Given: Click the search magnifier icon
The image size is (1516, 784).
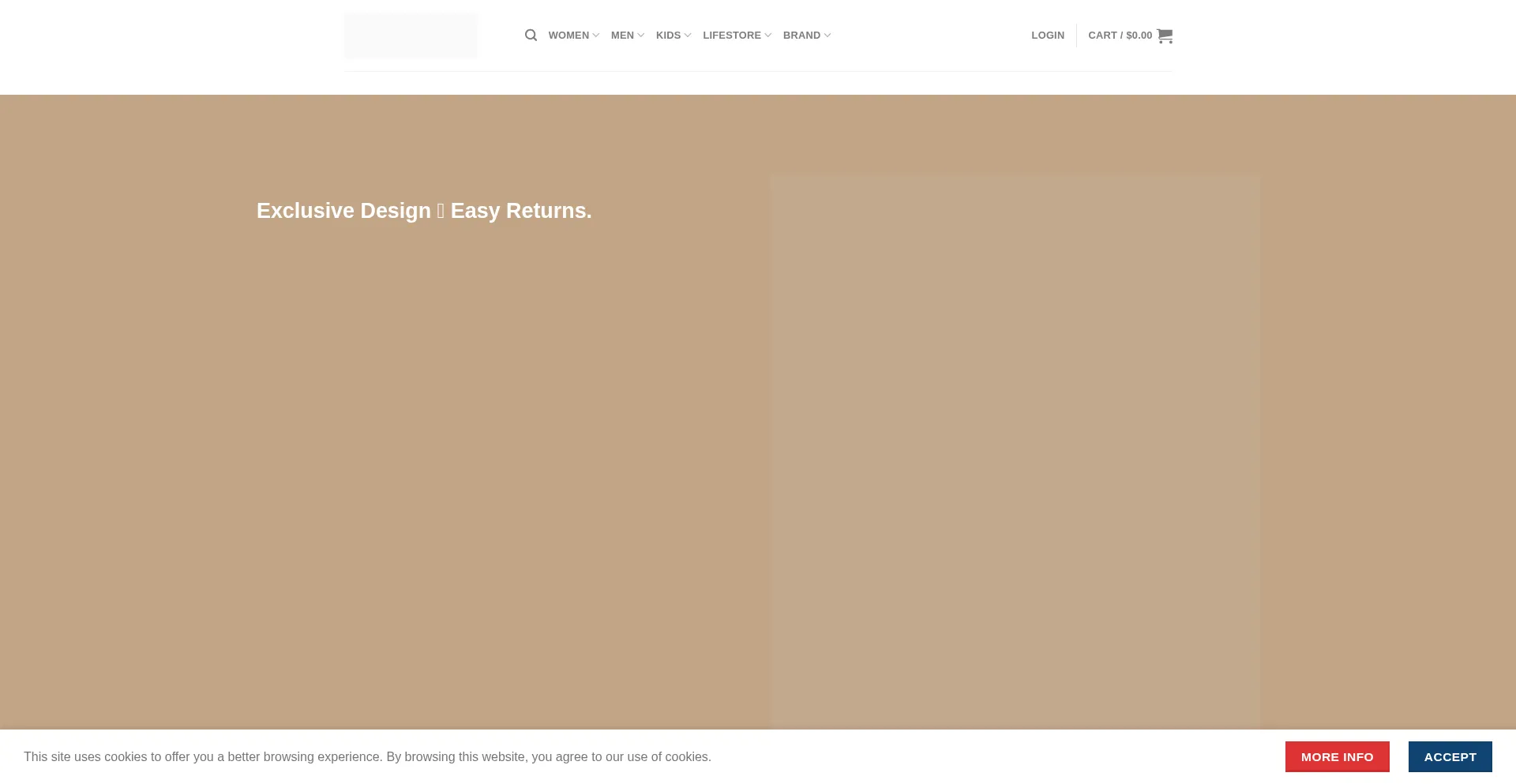Looking at the screenshot, I should pyautogui.click(x=531, y=36).
